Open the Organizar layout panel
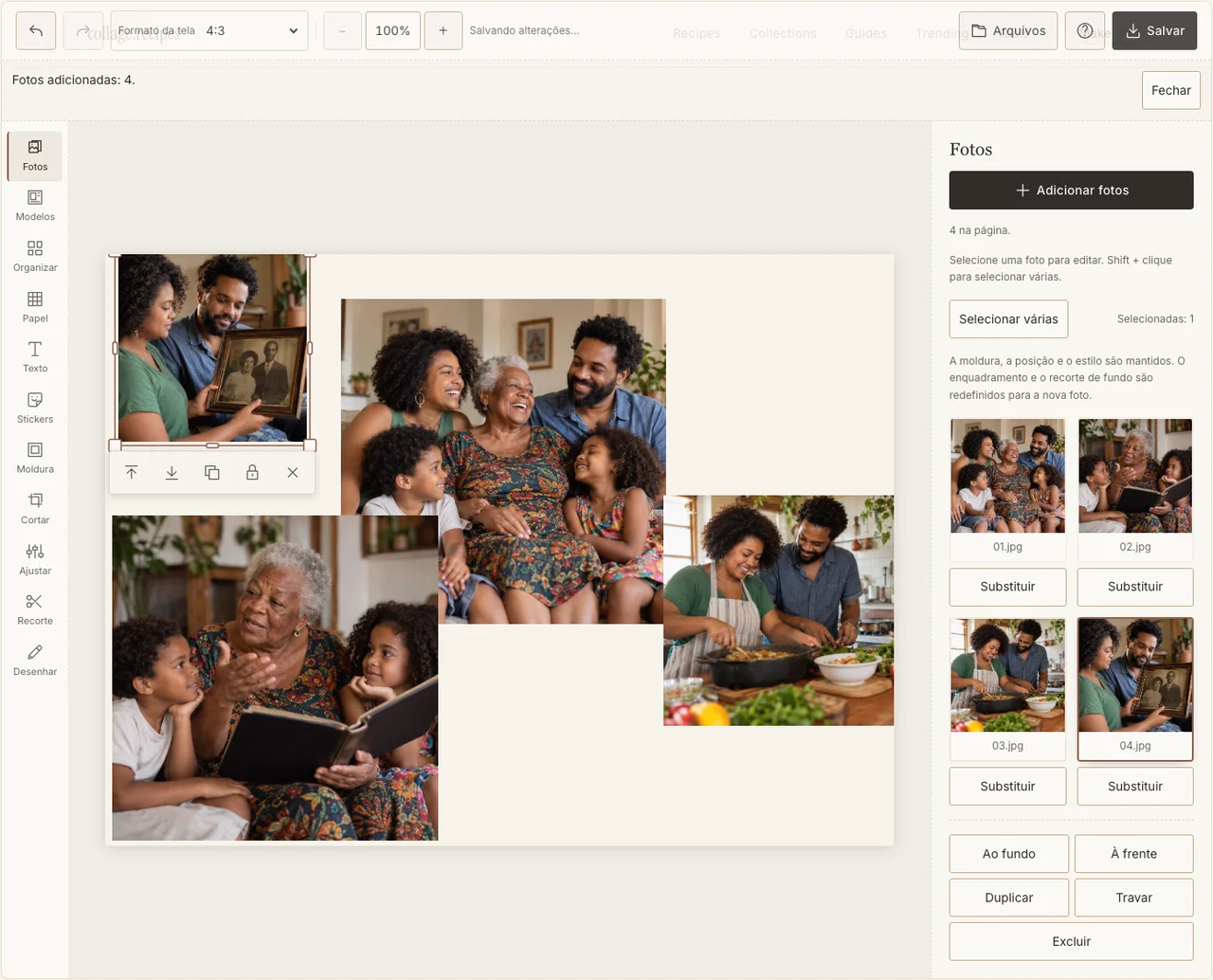 35,257
